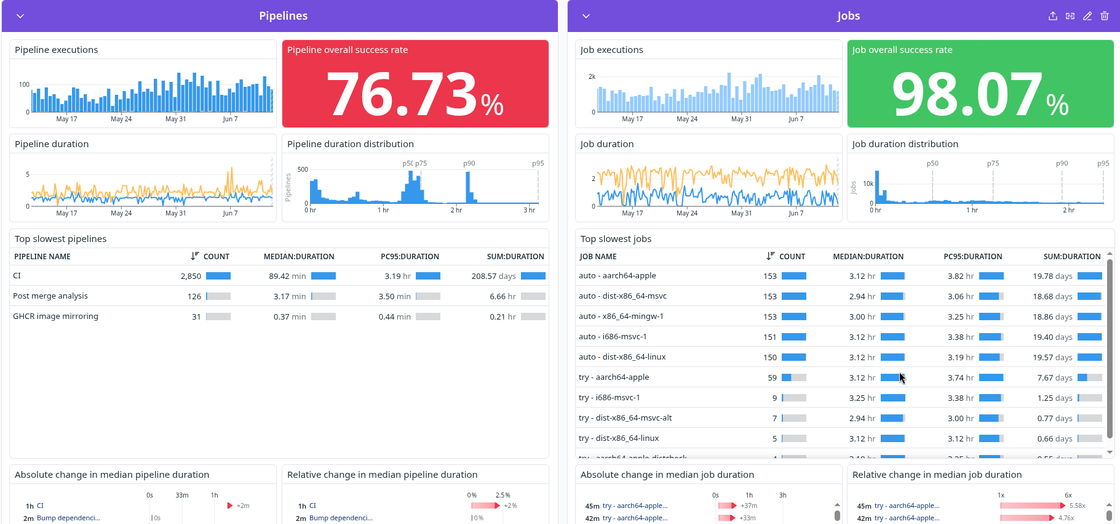1120x524 pixels.
Task: Open the Pipeline overall success rate widget
Action: click(415, 84)
